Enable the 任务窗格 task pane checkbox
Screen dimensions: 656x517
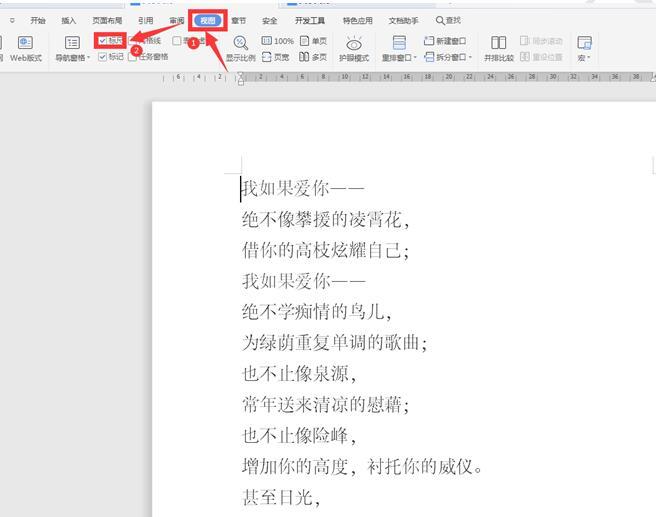pos(133,57)
